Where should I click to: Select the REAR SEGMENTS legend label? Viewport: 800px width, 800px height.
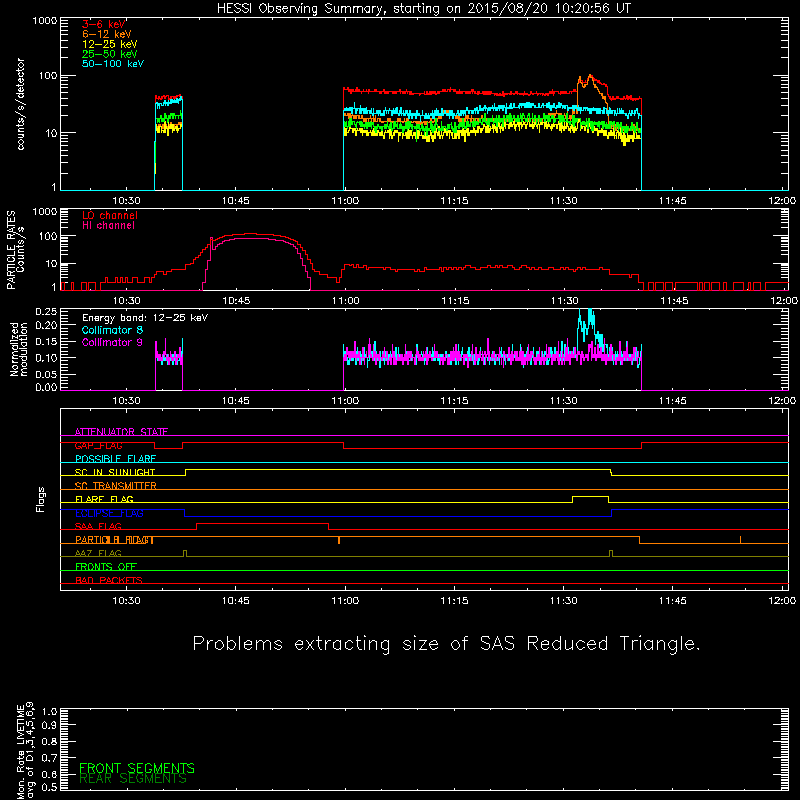pos(133,779)
